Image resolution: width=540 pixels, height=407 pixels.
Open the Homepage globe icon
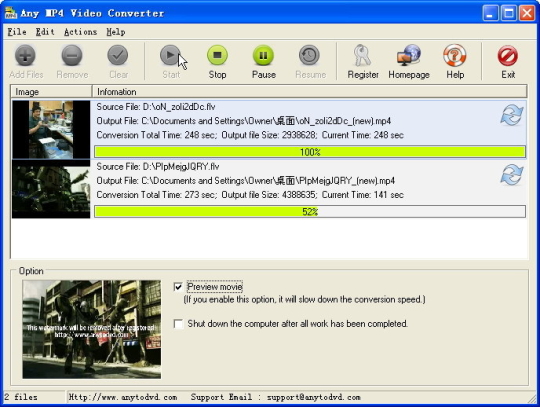click(409, 55)
